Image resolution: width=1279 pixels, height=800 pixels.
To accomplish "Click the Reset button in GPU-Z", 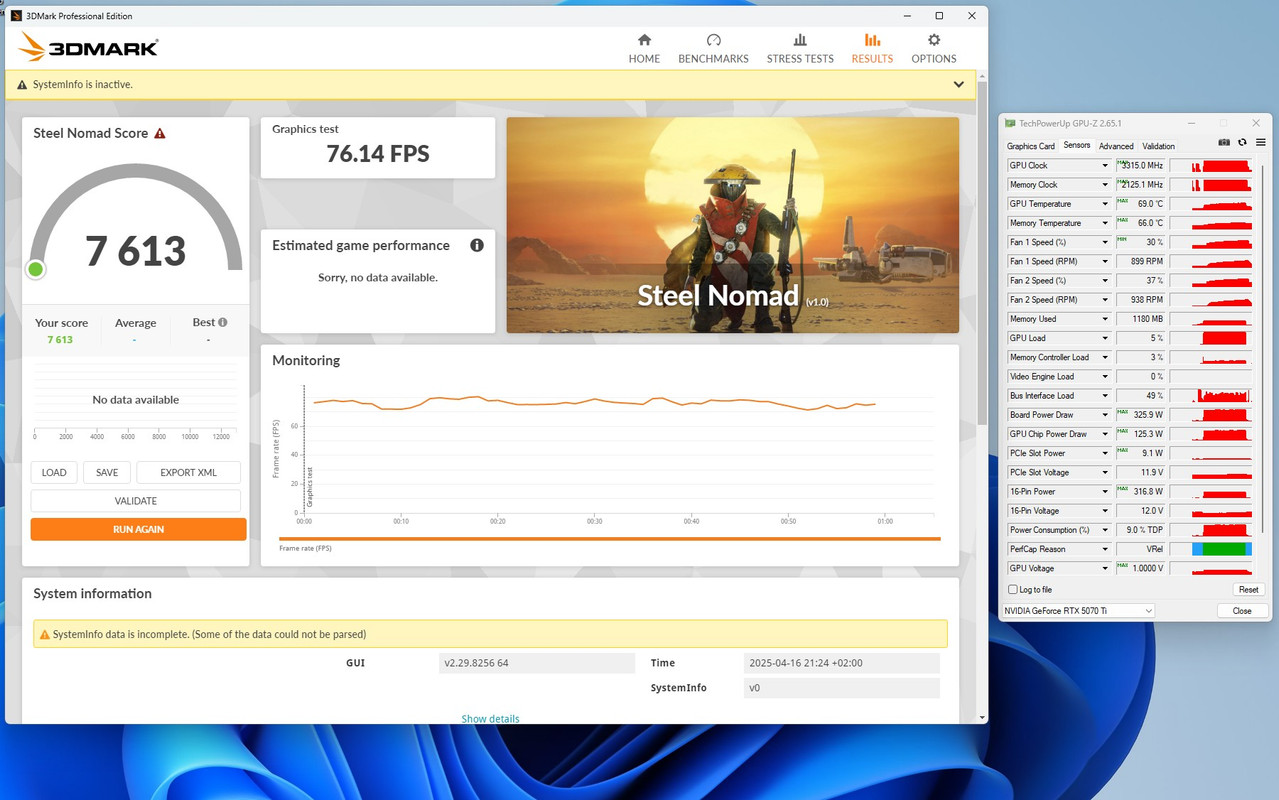I will [1248, 590].
